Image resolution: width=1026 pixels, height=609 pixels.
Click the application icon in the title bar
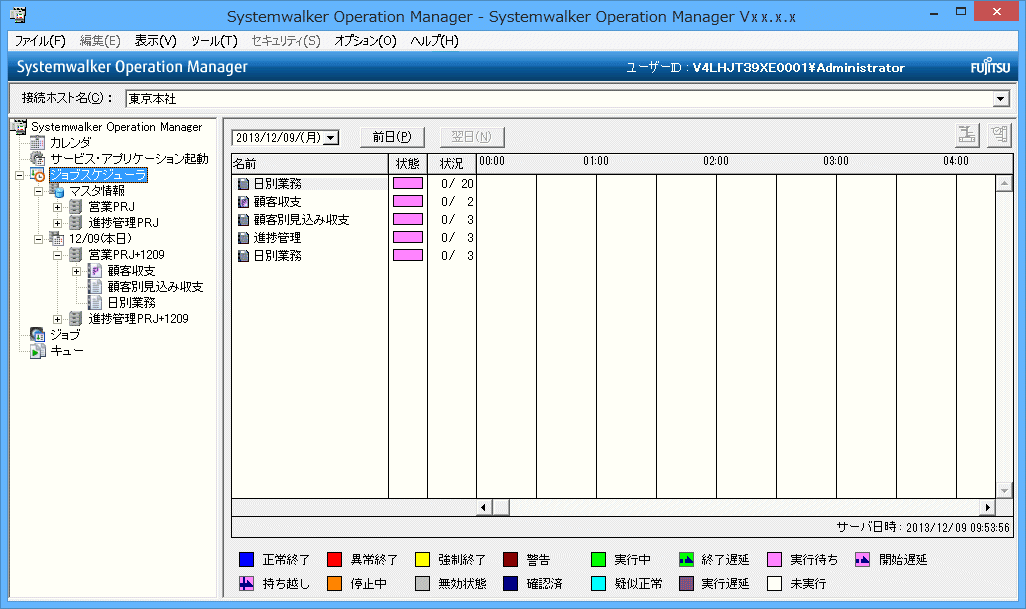18,14
